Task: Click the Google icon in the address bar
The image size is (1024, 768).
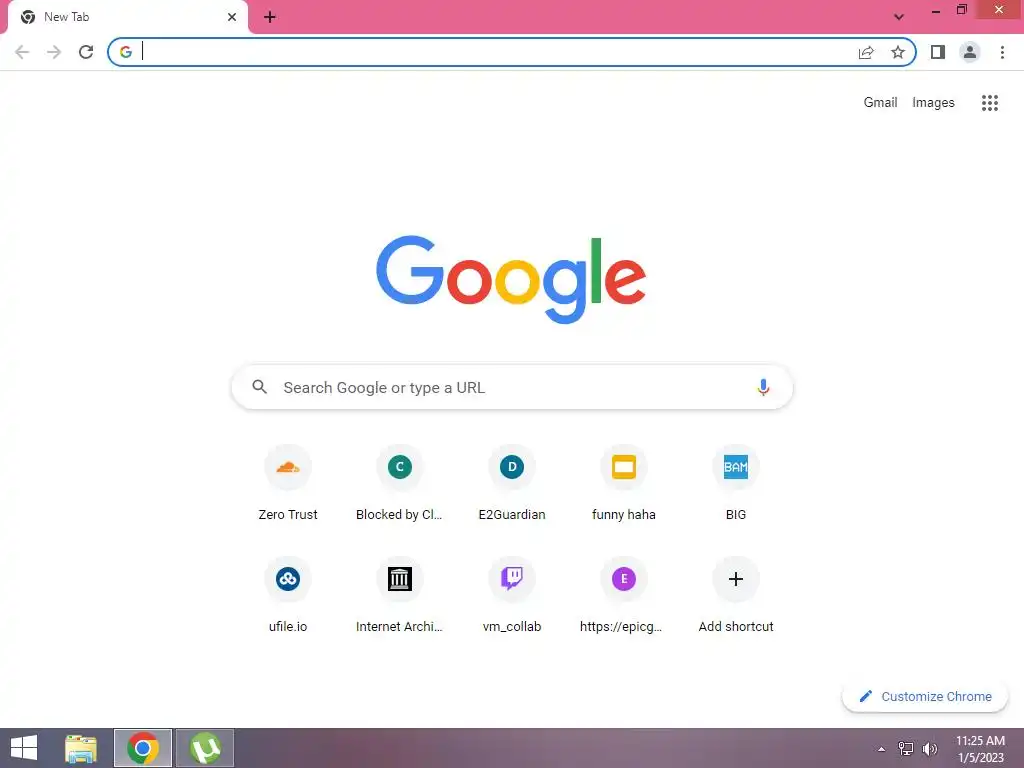Action: [125, 52]
